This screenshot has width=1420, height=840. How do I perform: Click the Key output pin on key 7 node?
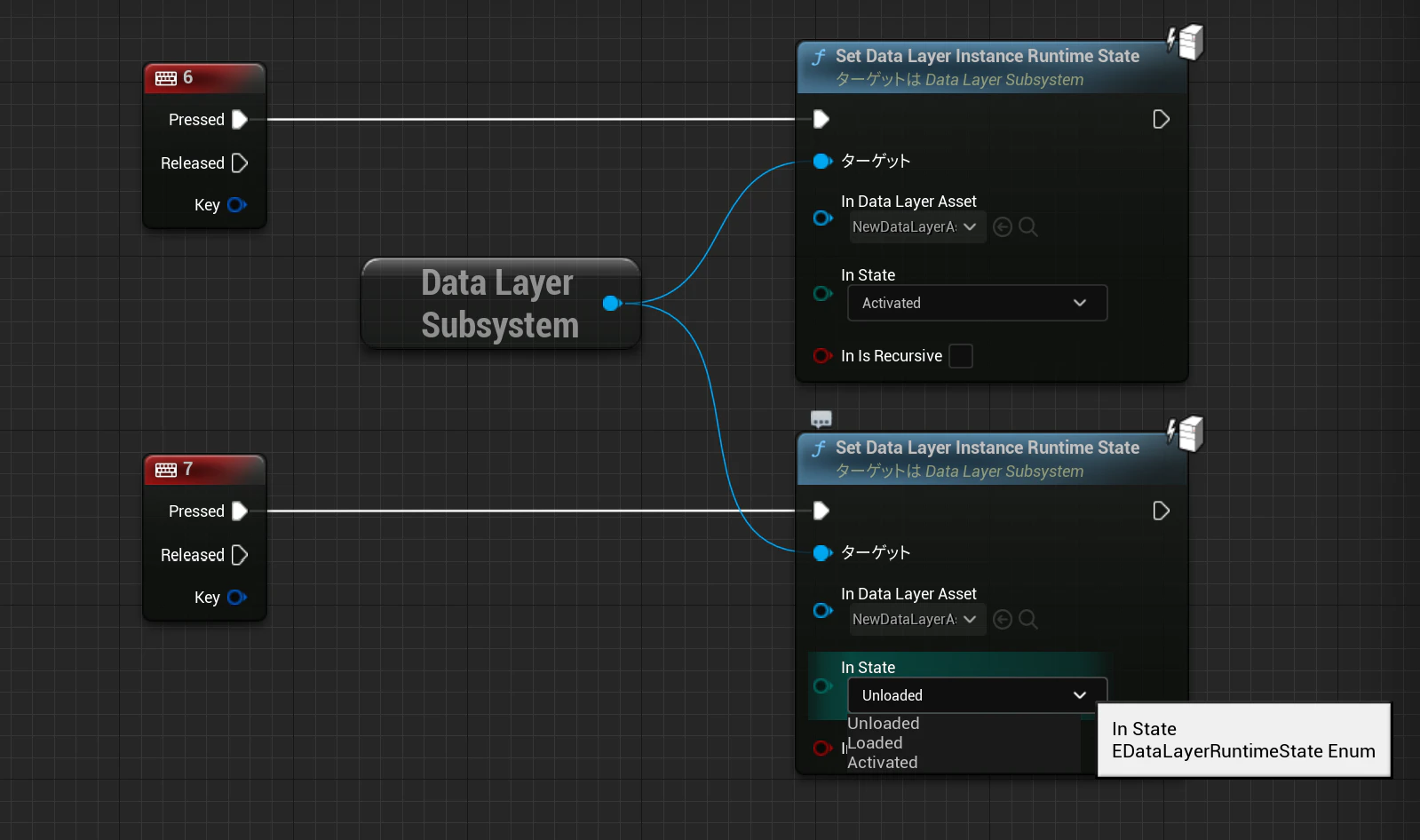click(236, 598)
